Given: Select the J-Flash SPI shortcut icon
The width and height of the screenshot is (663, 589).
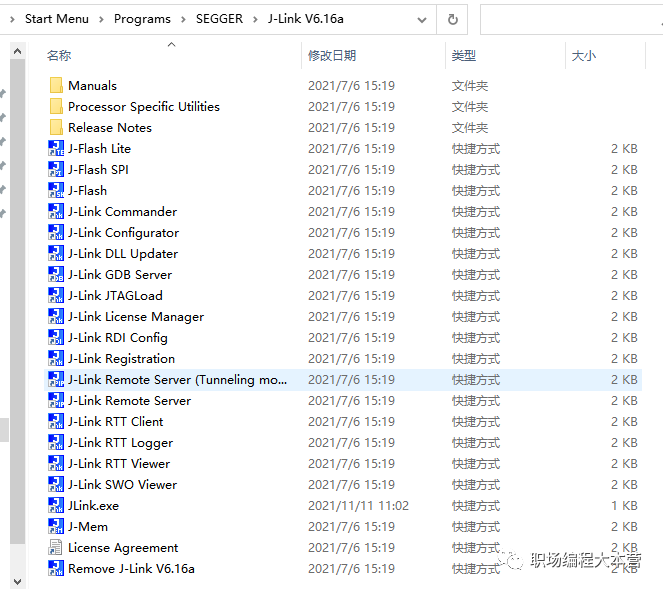Looking at the screenshot, I should (56, 170).
